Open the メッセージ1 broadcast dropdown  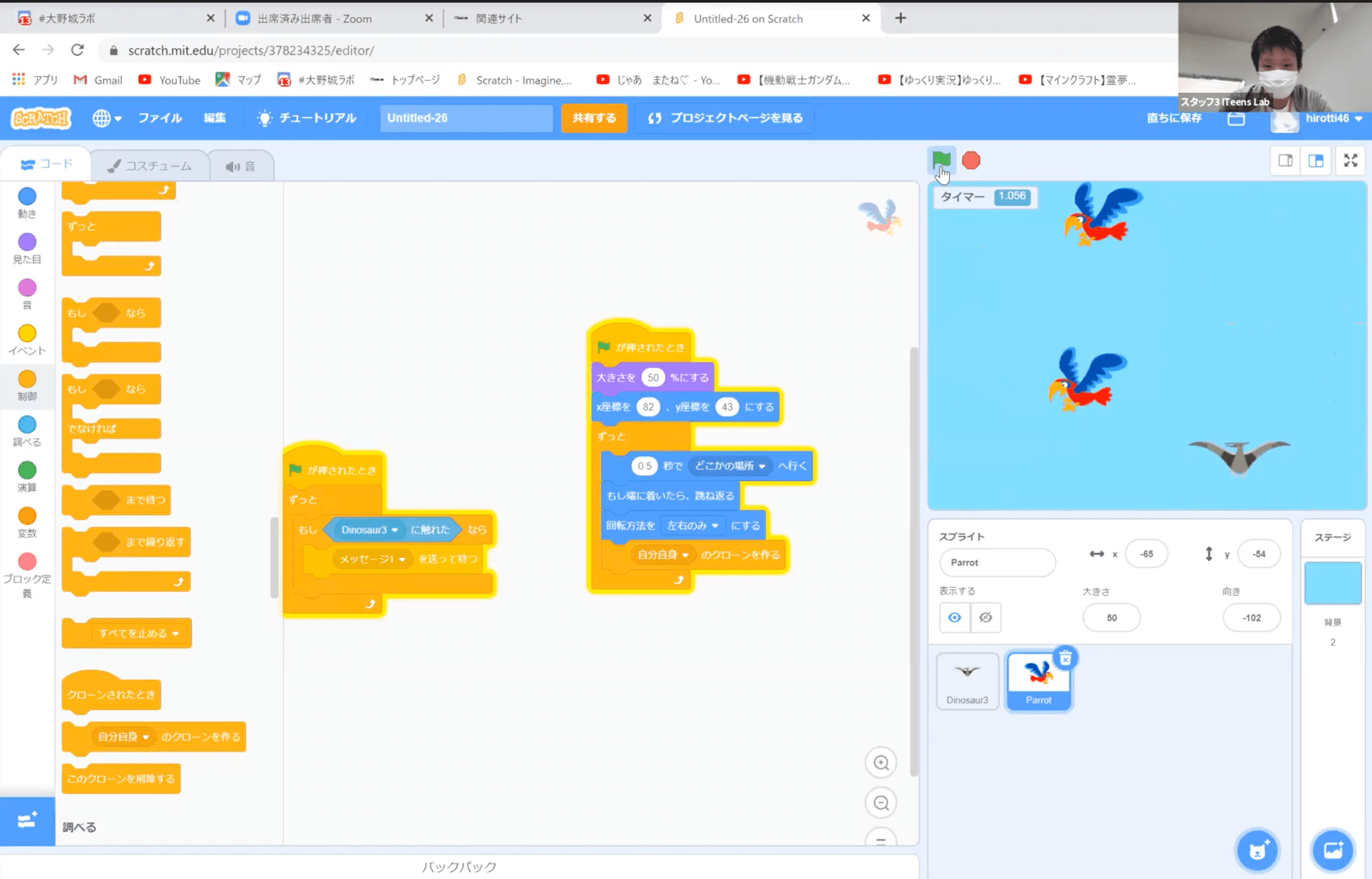click(x=372, y=559)
